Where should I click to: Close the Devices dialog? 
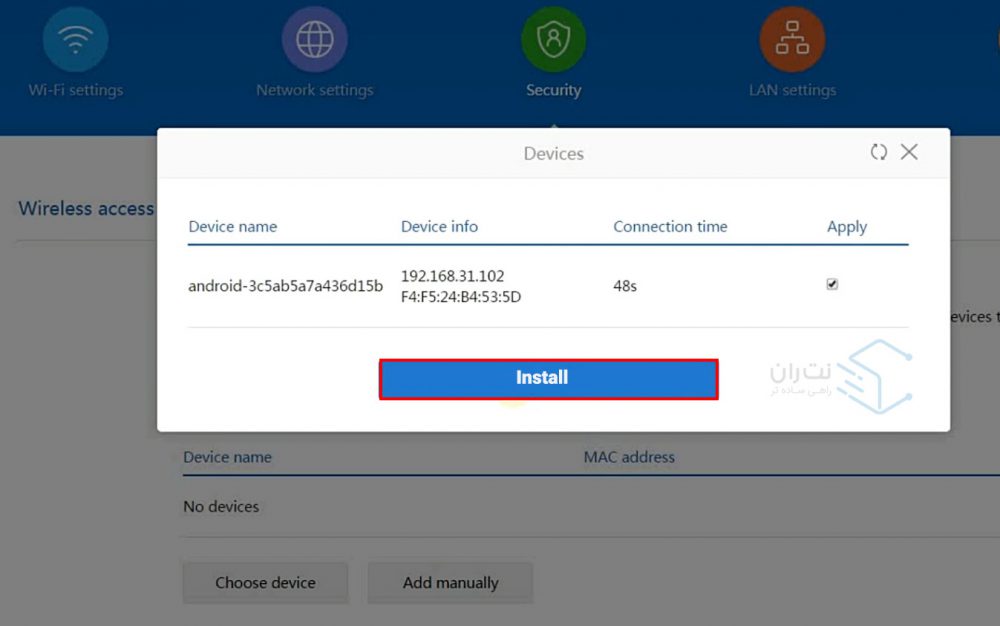(x=909, y=152)
